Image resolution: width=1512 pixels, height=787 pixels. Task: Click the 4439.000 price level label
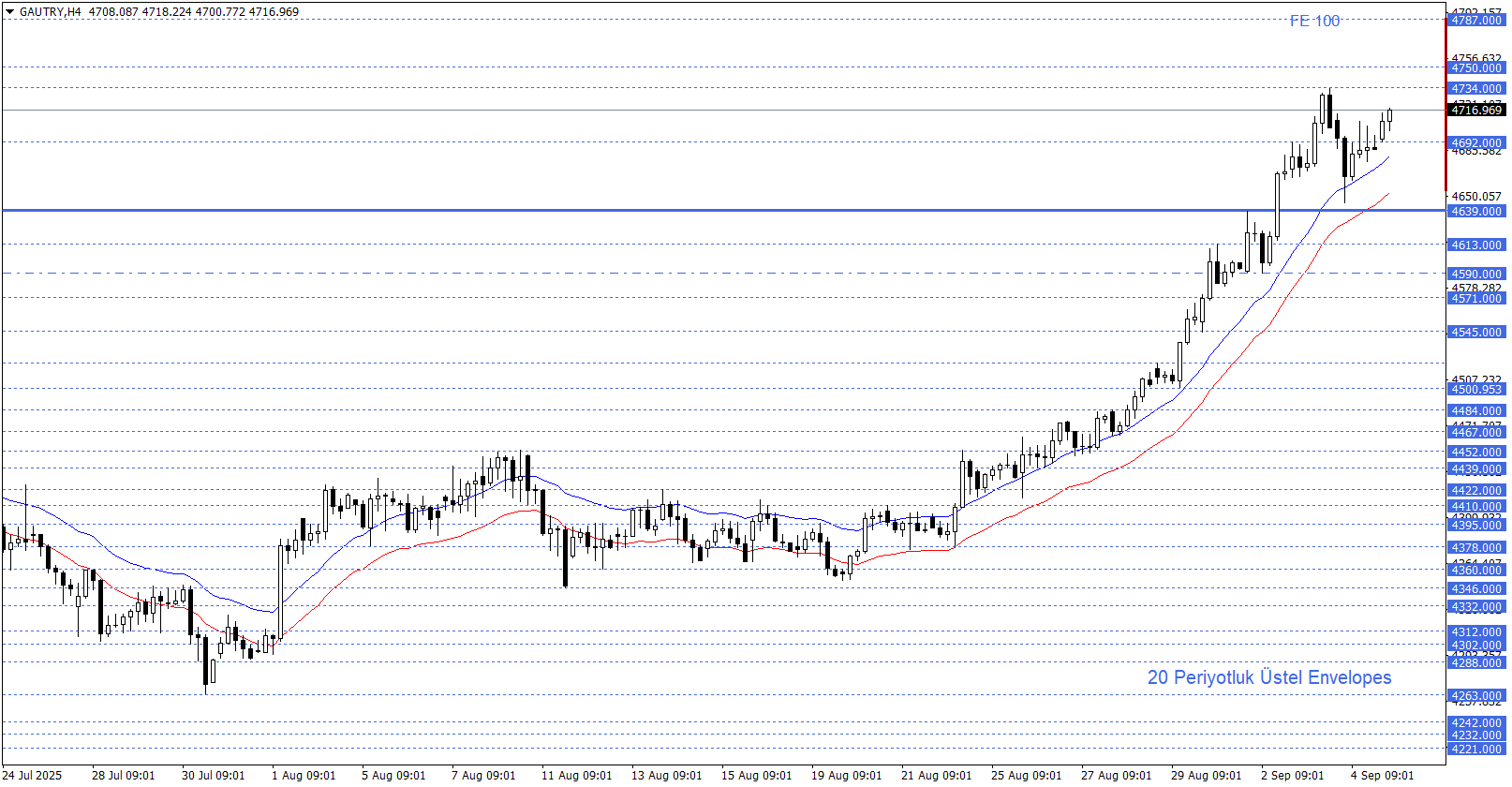point(1476,469)
